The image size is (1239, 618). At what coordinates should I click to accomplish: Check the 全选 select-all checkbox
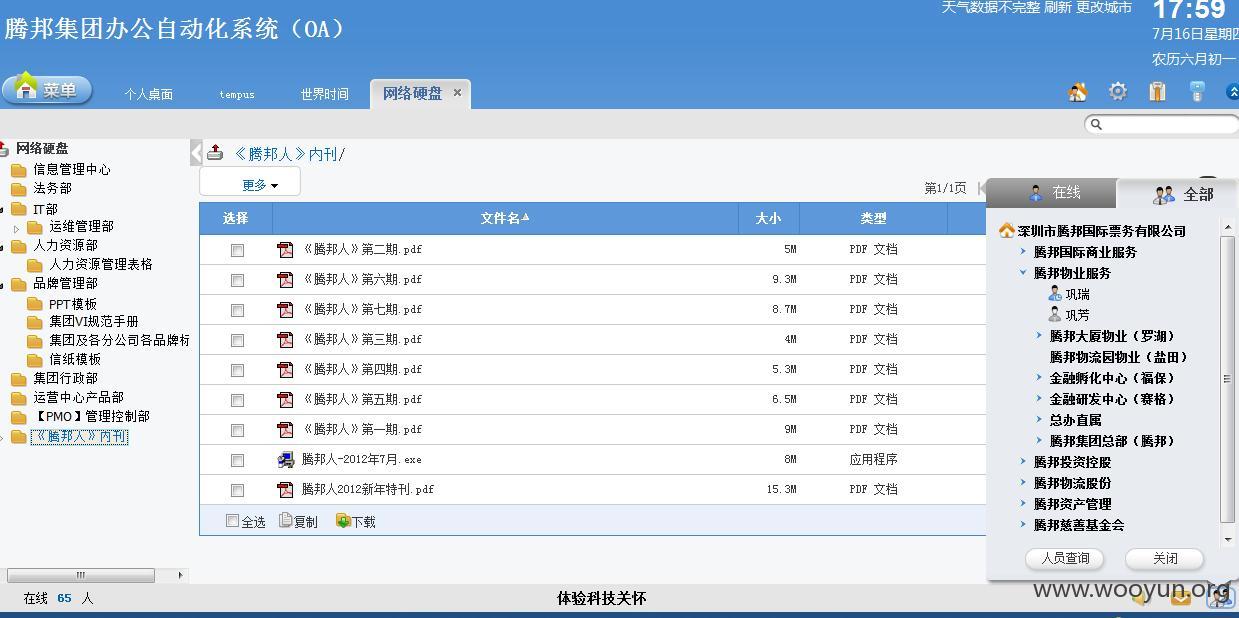[x=233, y=521]
